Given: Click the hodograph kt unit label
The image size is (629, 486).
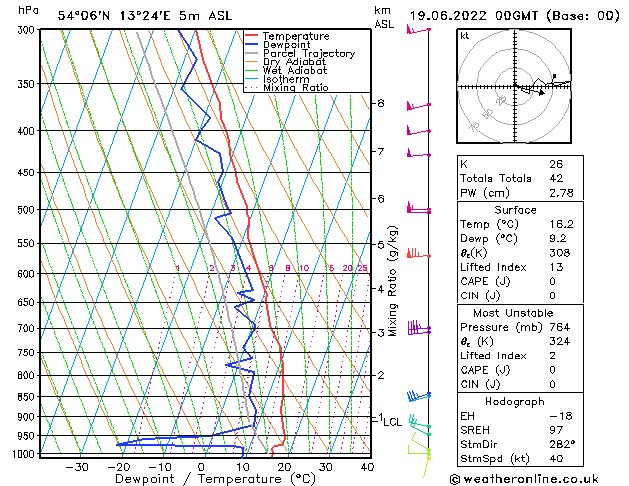Looking at the screenshot, I should pos(465,36).
